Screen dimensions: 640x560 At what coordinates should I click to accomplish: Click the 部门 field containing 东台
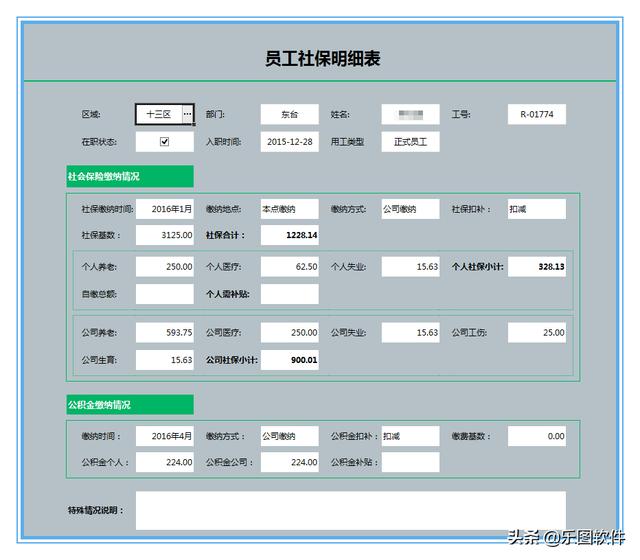[289, 115]
